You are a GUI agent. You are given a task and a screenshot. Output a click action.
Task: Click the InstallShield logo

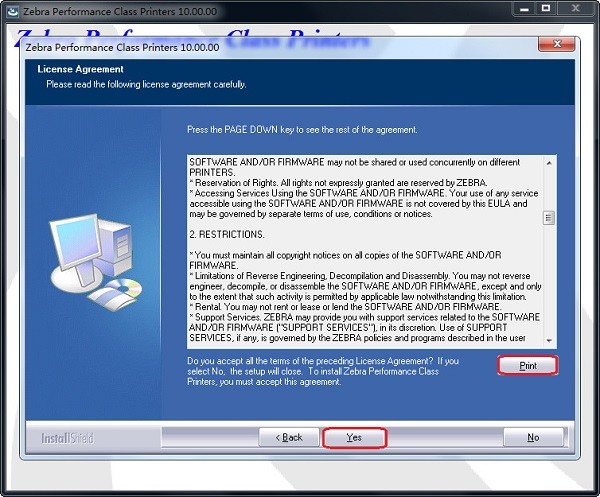pyautogui.click(x=68, y=438)
